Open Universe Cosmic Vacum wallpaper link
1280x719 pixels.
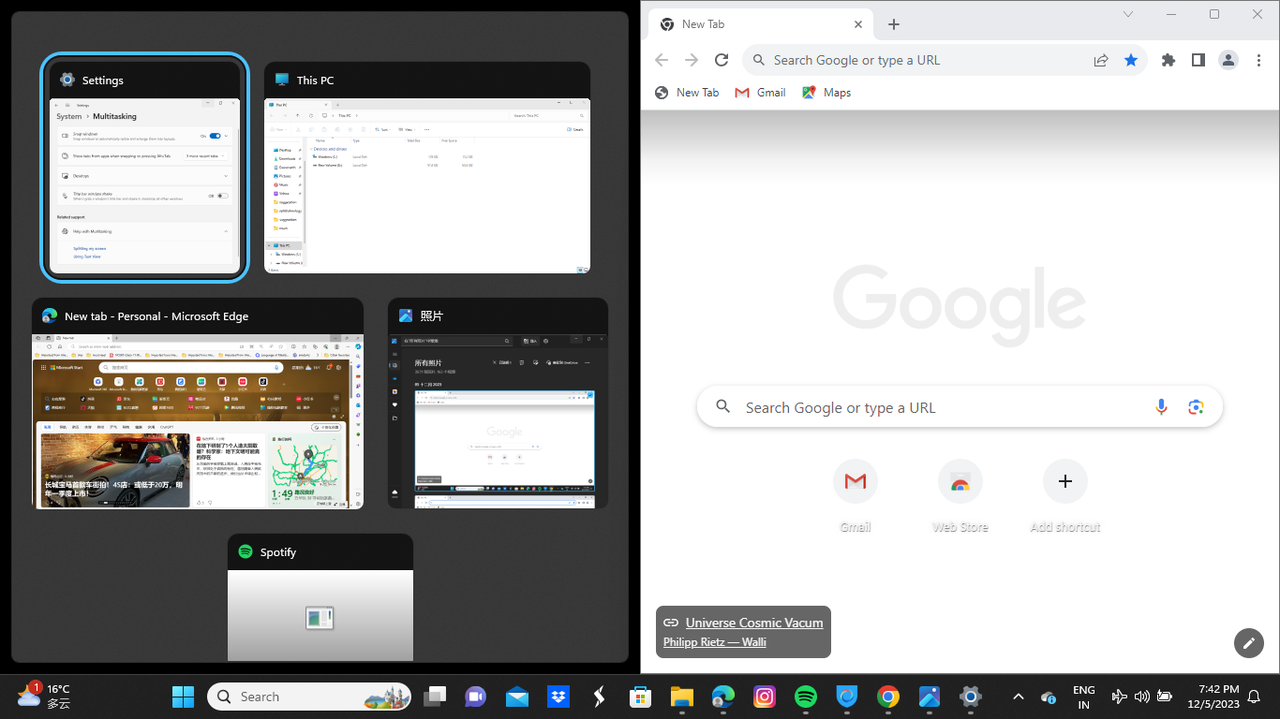[x=754, y=622]
